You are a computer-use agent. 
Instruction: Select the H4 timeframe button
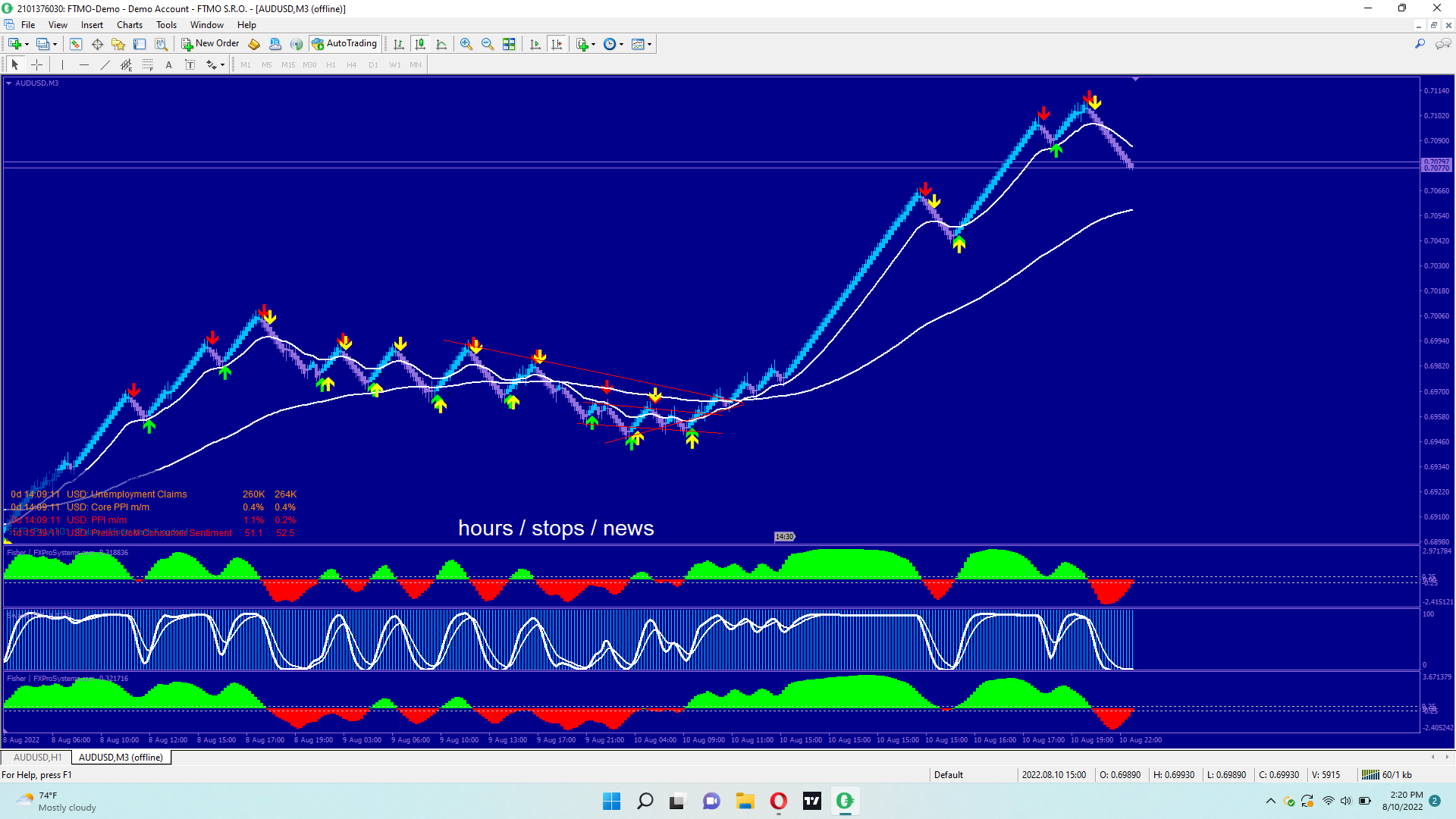[351, 65]
